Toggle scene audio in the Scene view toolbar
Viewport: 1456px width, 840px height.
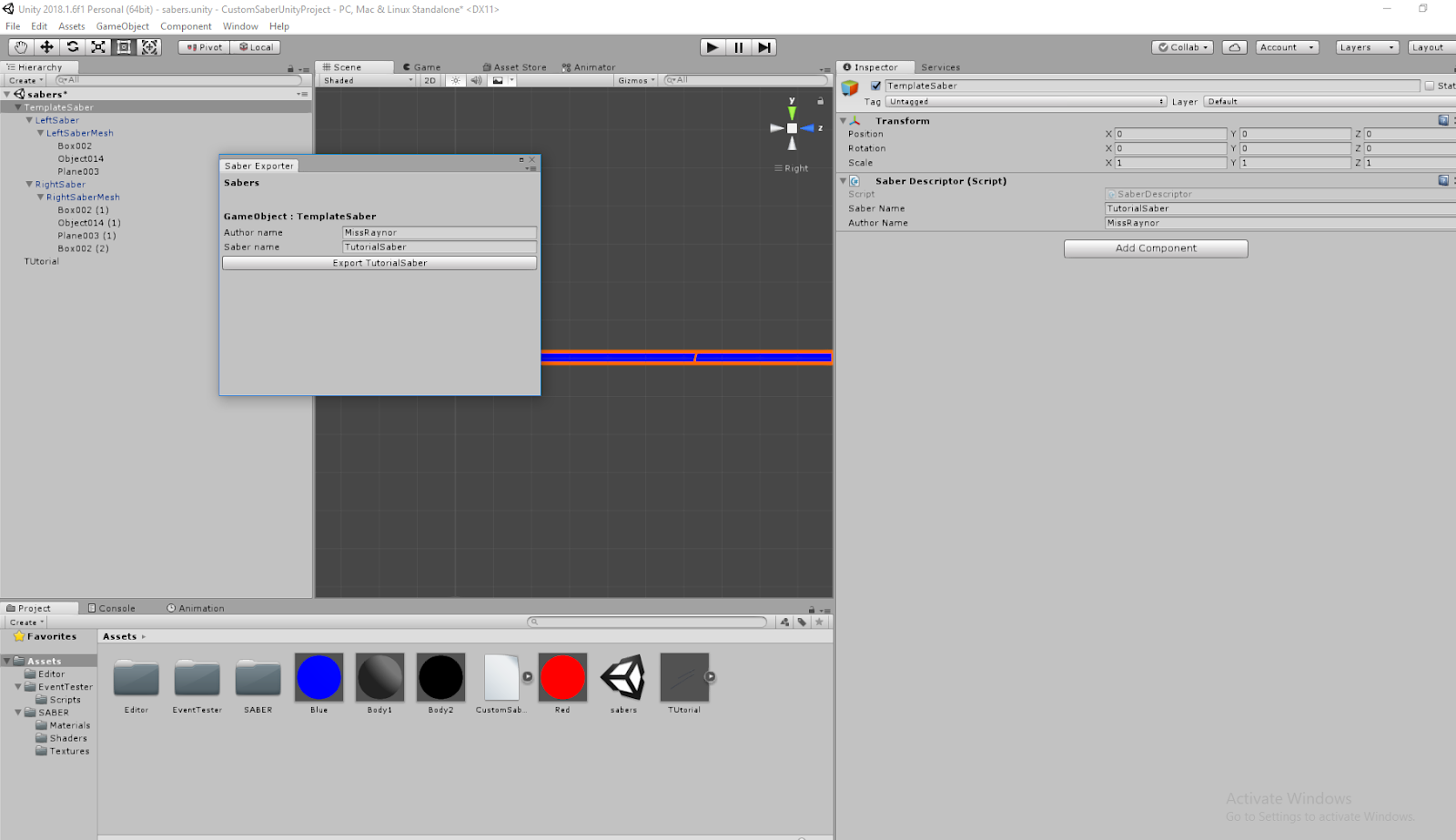coord(476,80)
